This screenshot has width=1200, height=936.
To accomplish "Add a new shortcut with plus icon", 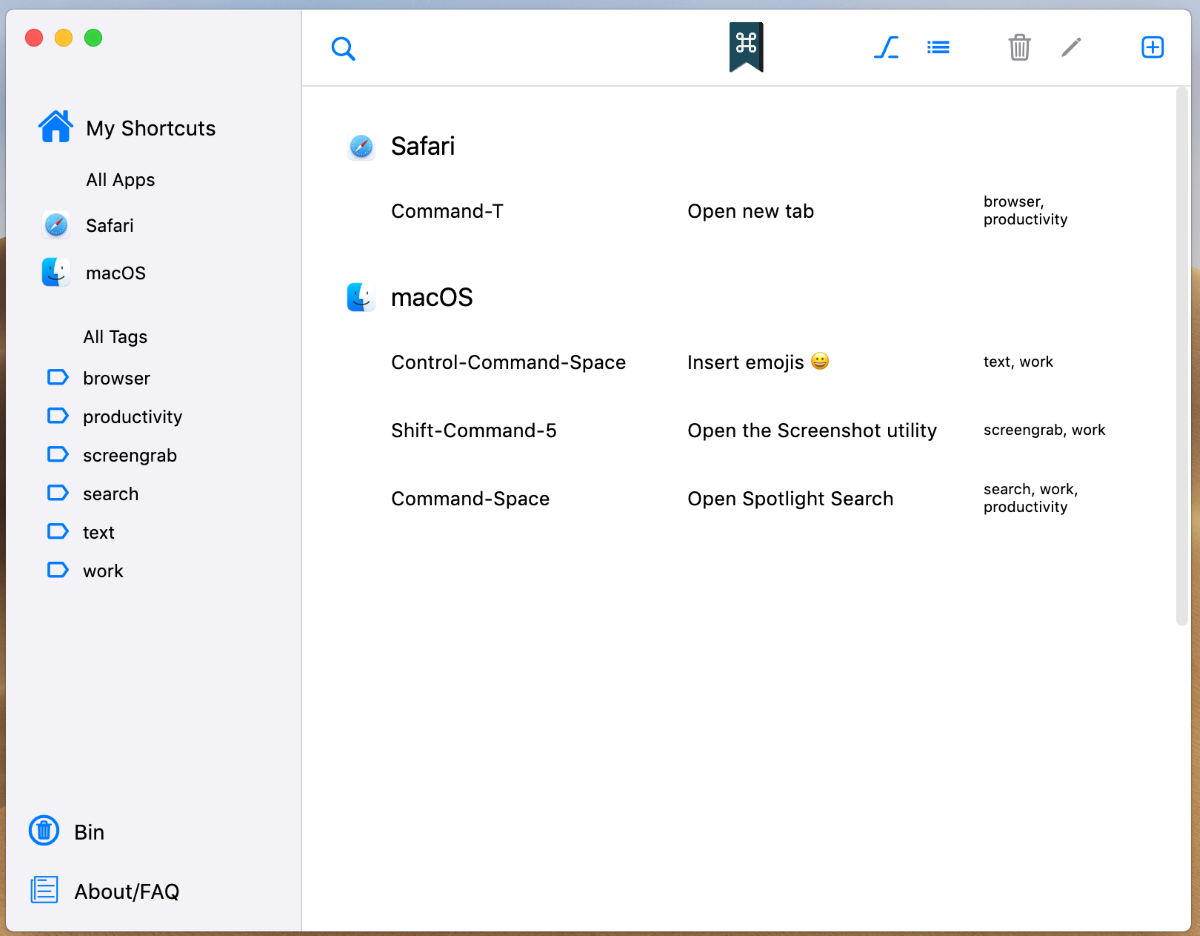I will 1152,47.
